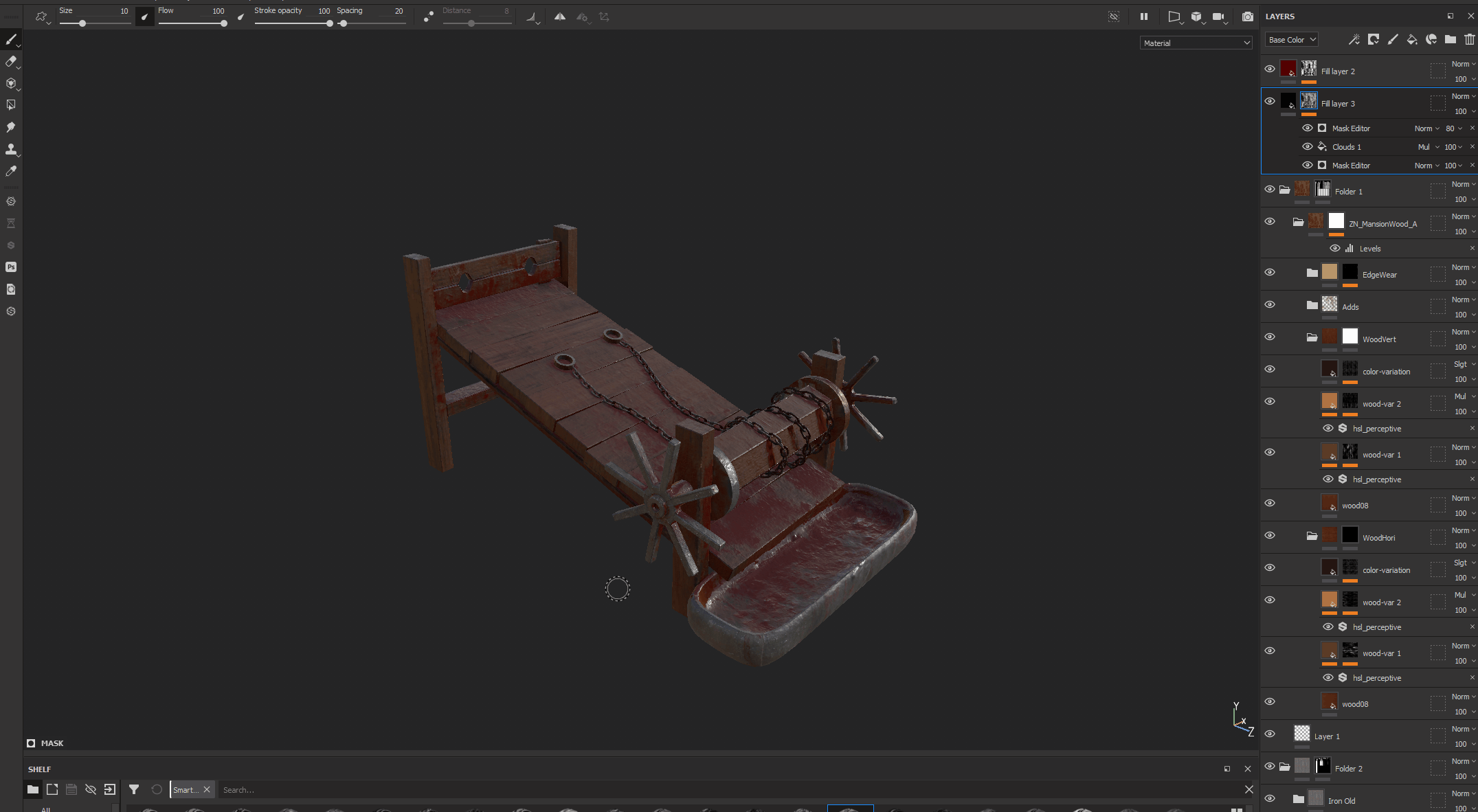Click the Flow slider track
This screenshot has height=812, width=1478.
tap(192, 23)
